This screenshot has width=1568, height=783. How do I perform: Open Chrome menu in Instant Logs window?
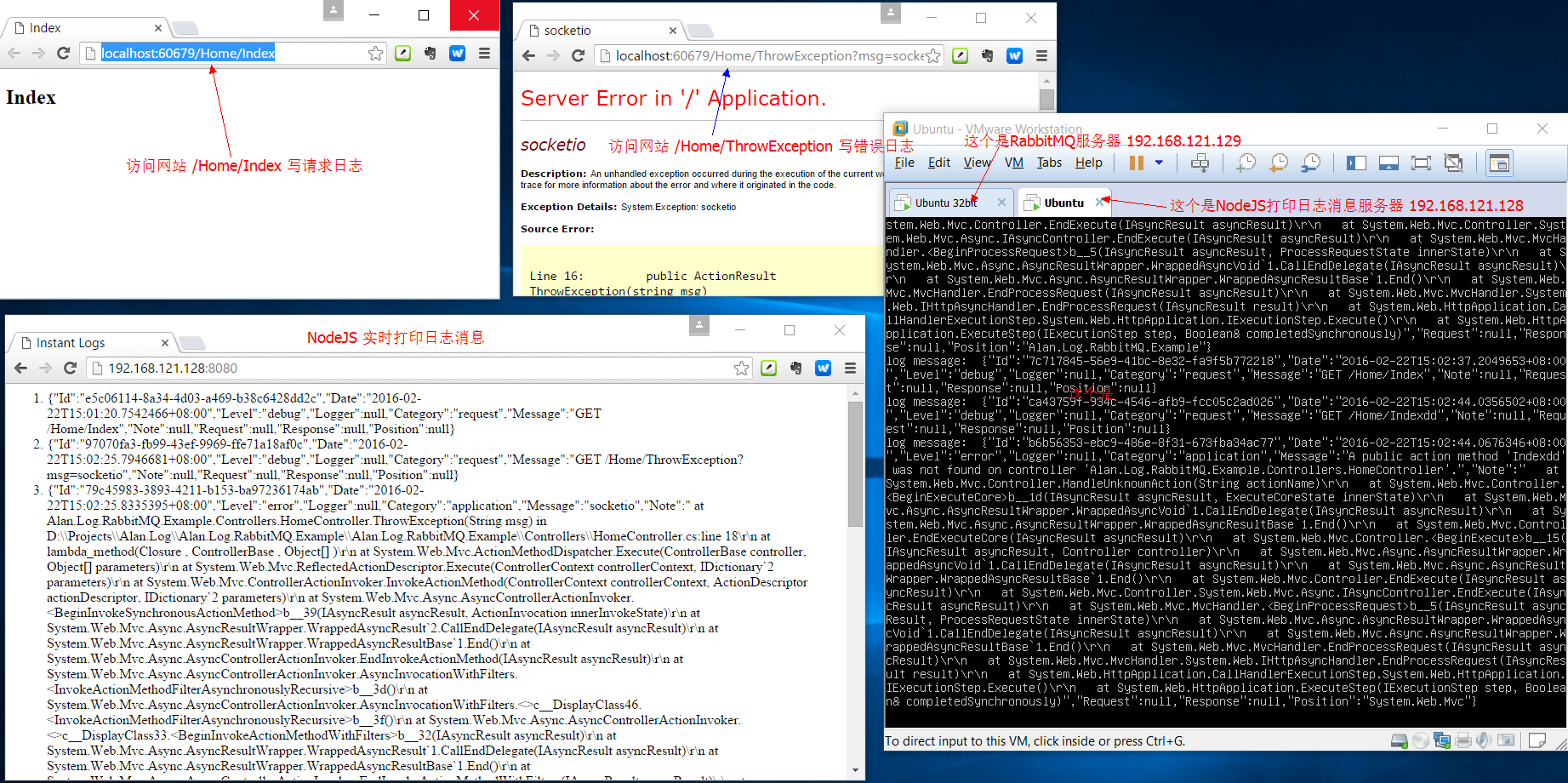(x=850, y=368)
